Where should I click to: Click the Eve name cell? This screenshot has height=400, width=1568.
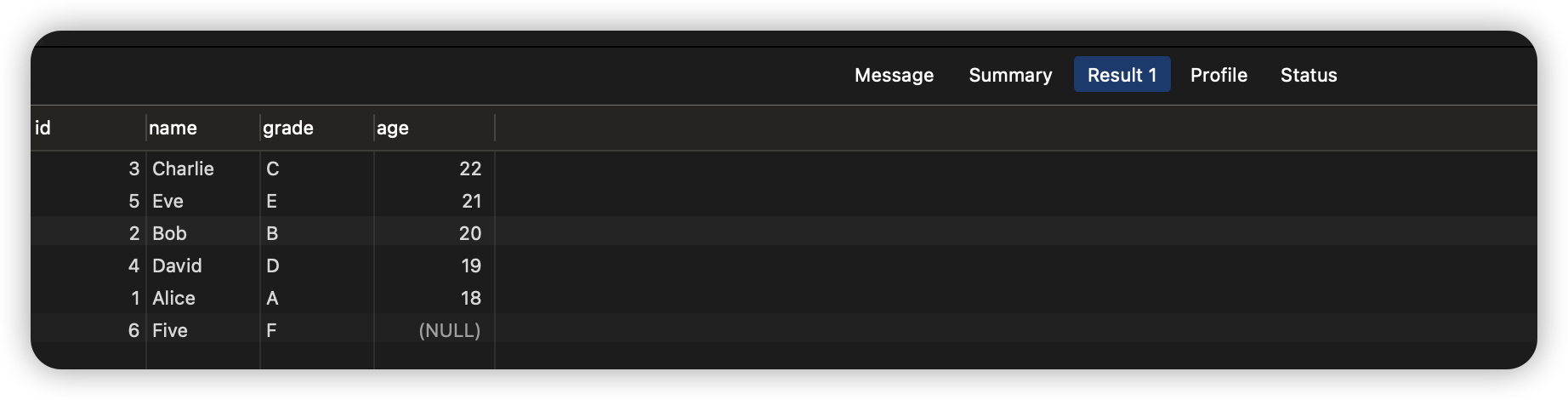(x=168, y=201)
